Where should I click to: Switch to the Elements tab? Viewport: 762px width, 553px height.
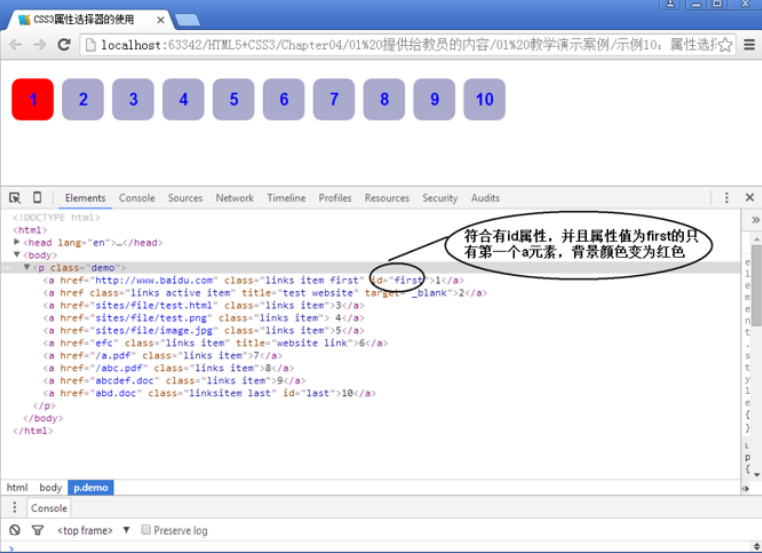pyautogui.click(x=85, y=198)
